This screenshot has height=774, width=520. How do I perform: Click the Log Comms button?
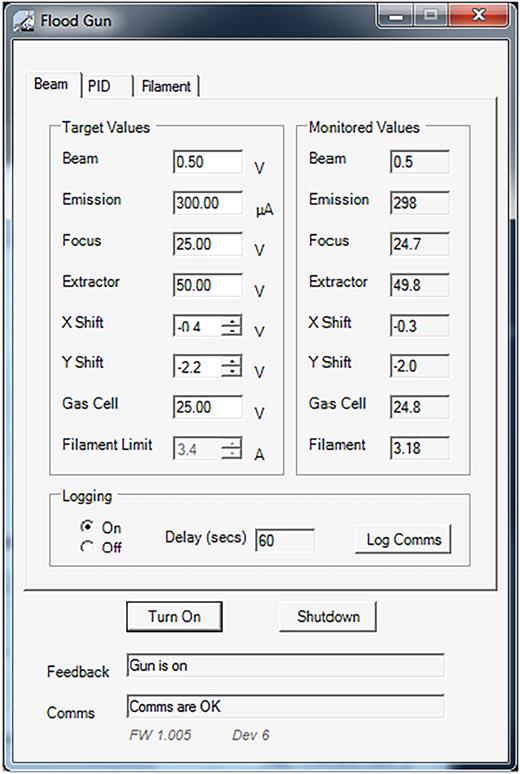403,539
